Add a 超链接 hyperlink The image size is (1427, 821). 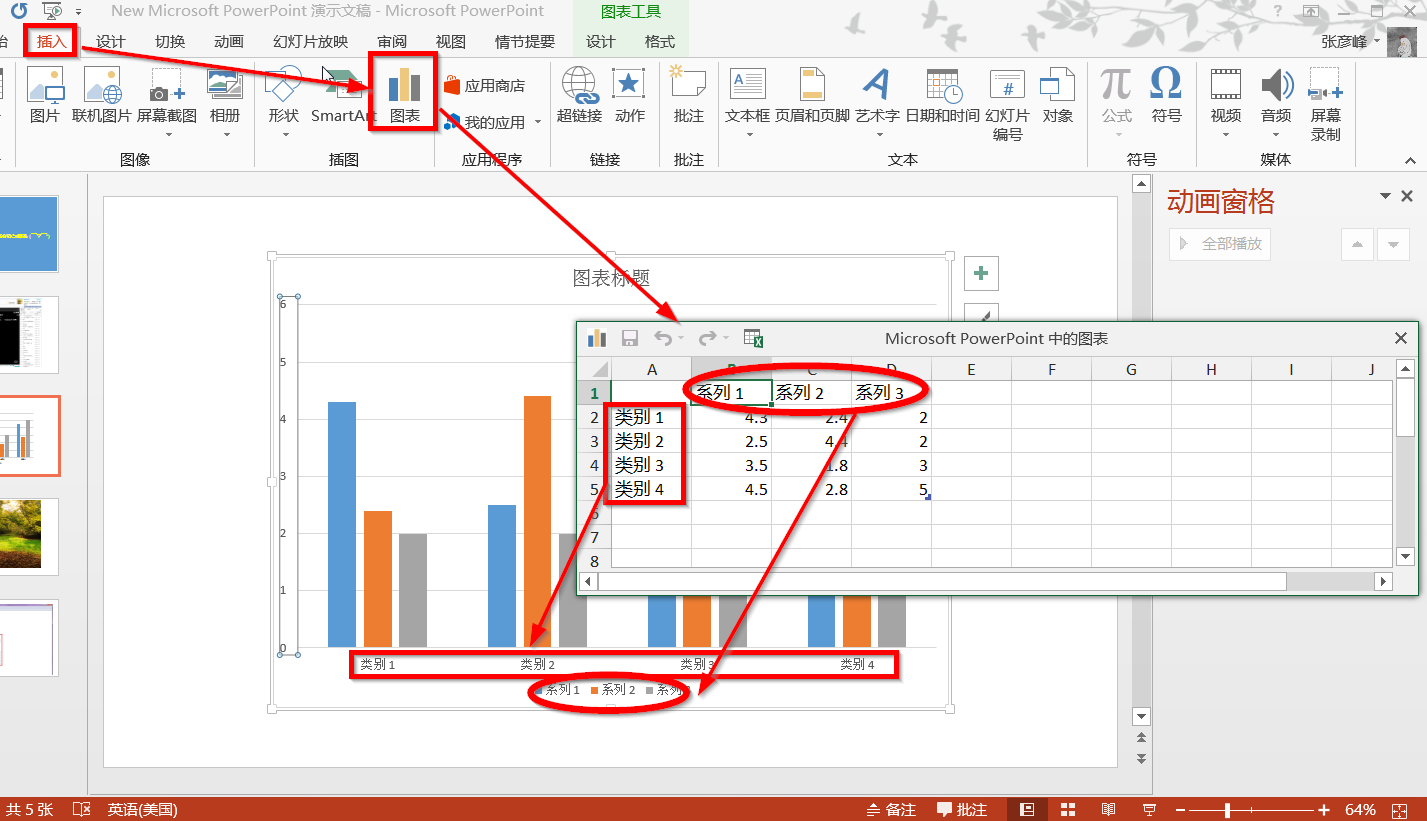coord(580,95)
